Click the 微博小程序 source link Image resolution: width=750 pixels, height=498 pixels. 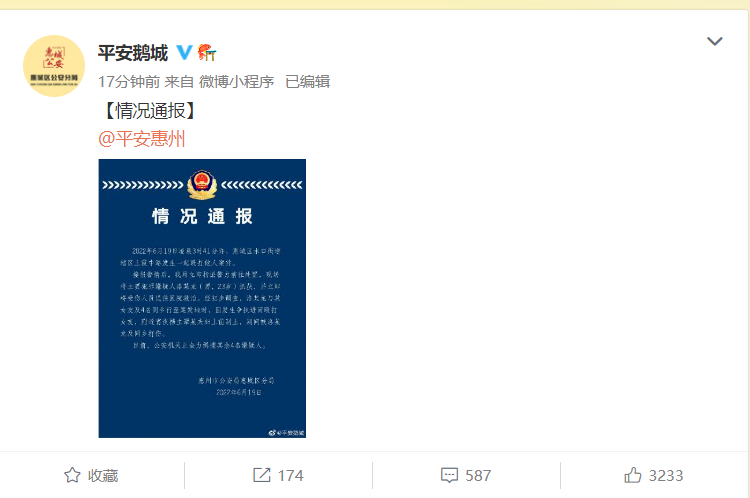click(x=236, y=82)
